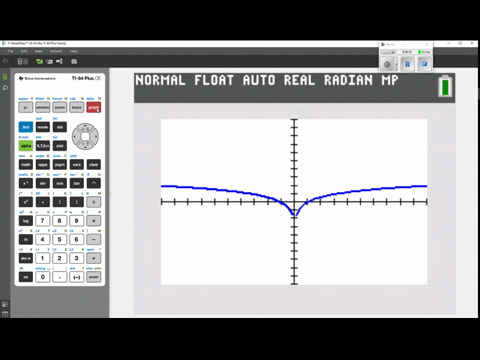Open the View menu
The height and width of the screenshot is (360, 480).
(x=39, y=51)
